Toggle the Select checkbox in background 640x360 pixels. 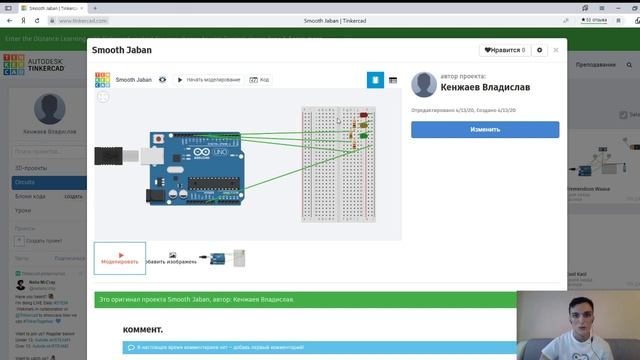point(623,115)
